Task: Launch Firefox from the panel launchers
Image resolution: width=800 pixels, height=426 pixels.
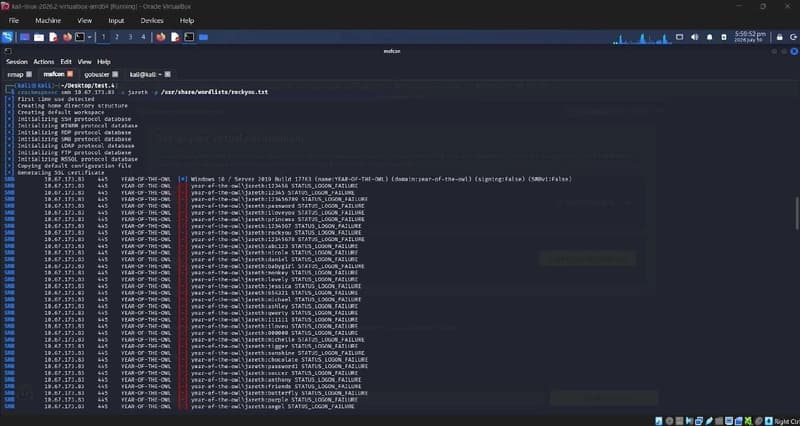Action: 67,37
